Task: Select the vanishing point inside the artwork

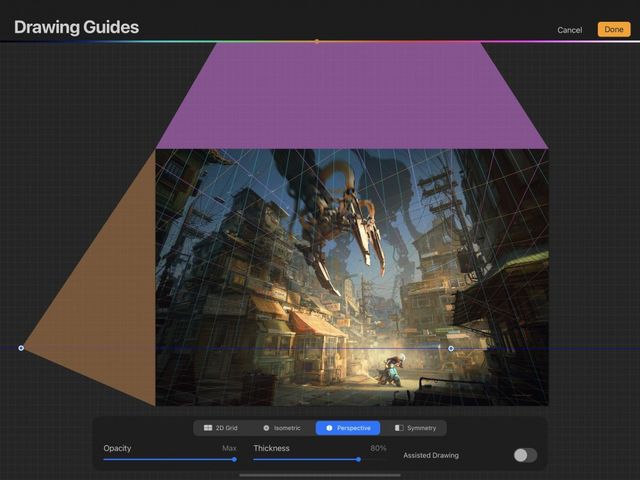Action: (x=451, y=348)
